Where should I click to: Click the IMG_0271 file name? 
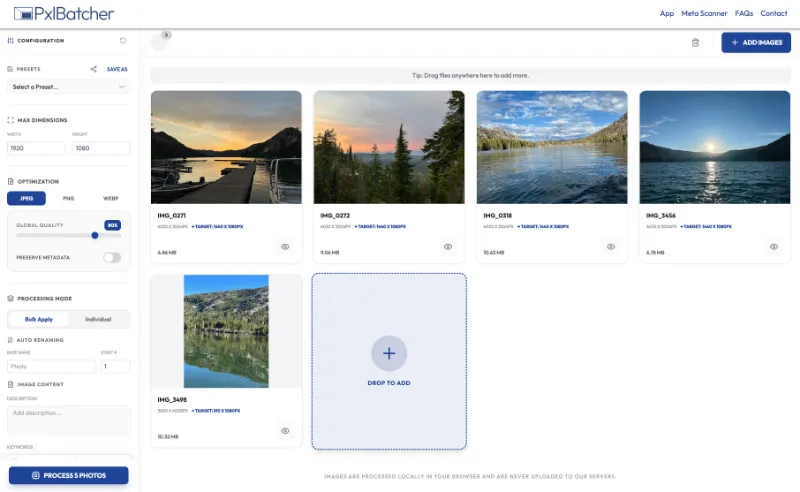coord(171,215)
